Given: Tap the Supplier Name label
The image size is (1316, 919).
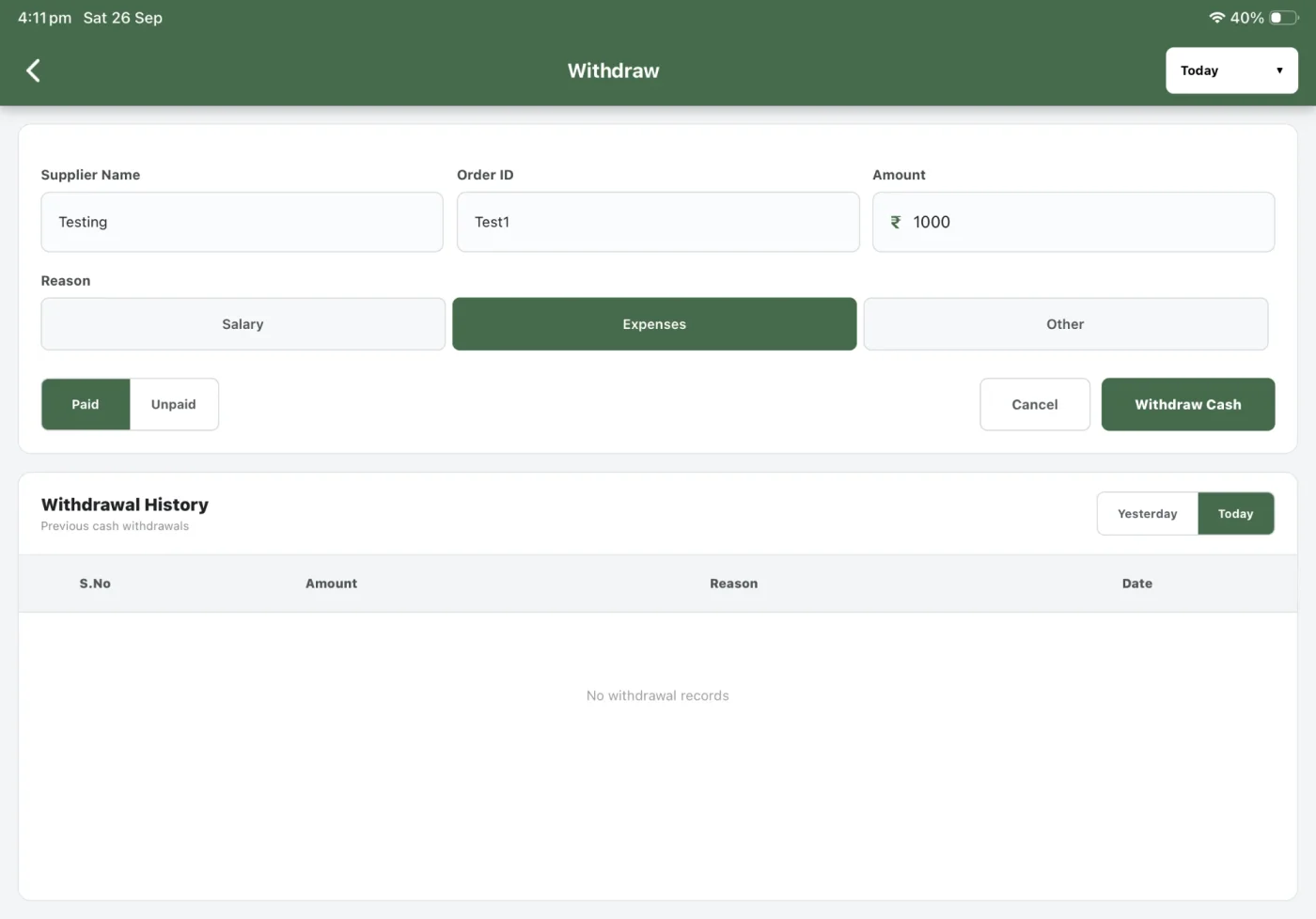Looking at the screenshot, I should pyautogui.click(x=90, y=175).
